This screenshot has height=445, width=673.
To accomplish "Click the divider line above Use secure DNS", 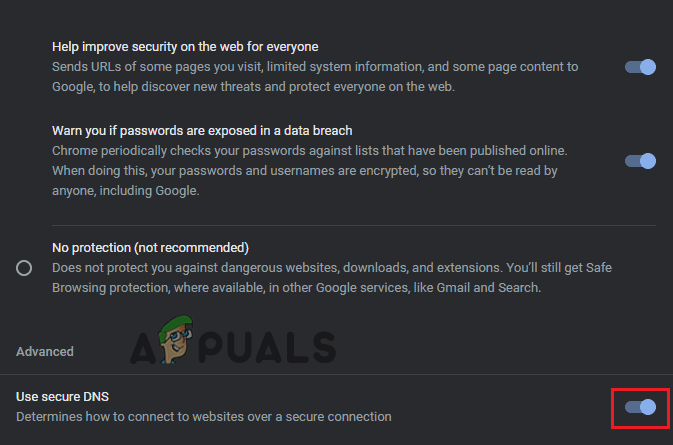I will coord(336,375).
